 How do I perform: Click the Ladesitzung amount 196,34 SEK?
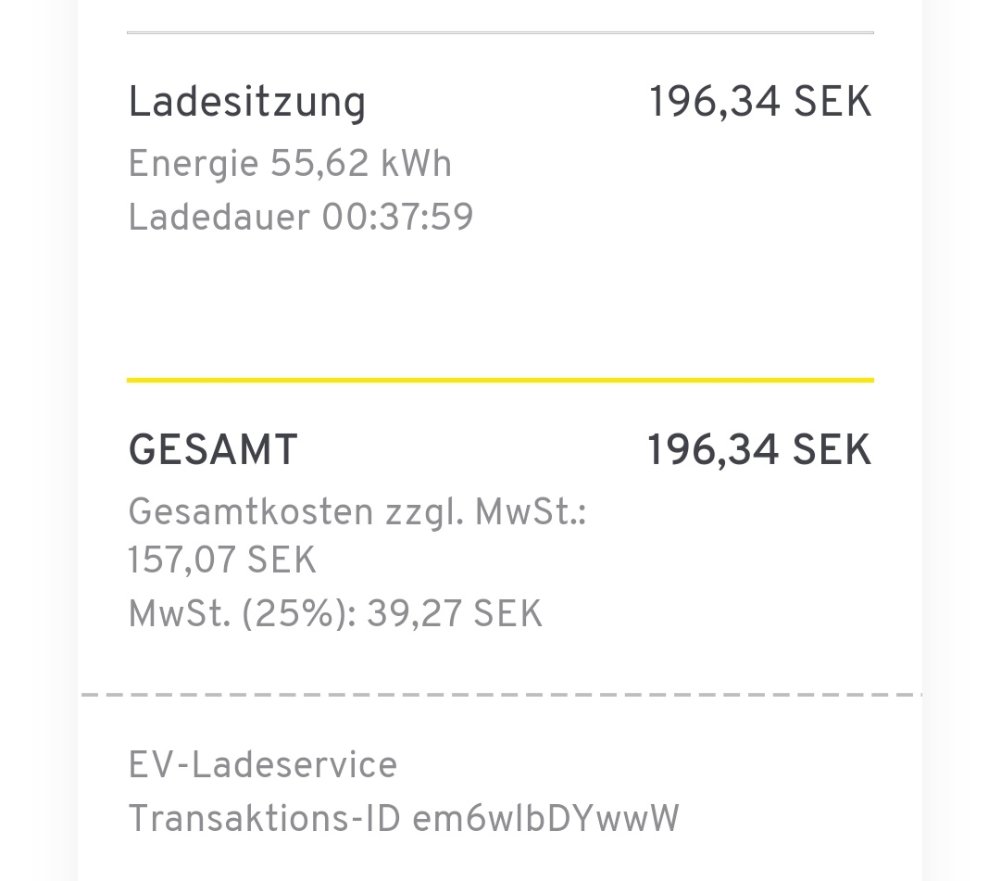click(760, 102)
